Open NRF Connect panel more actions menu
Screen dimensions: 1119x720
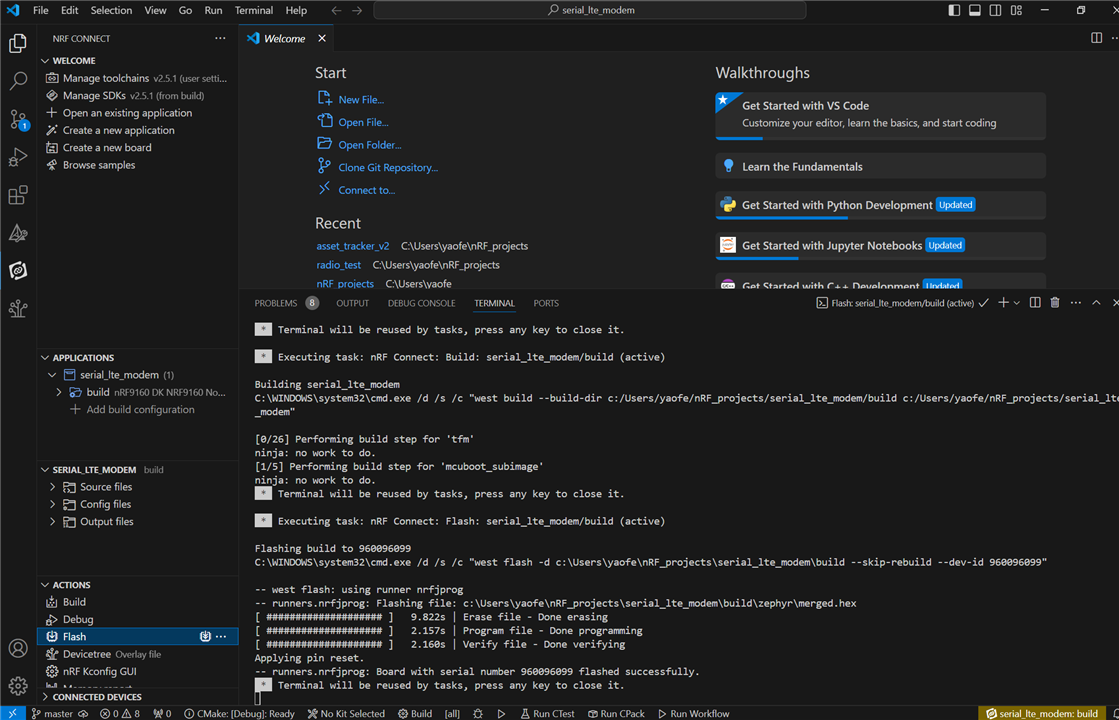tap(220, 39)
